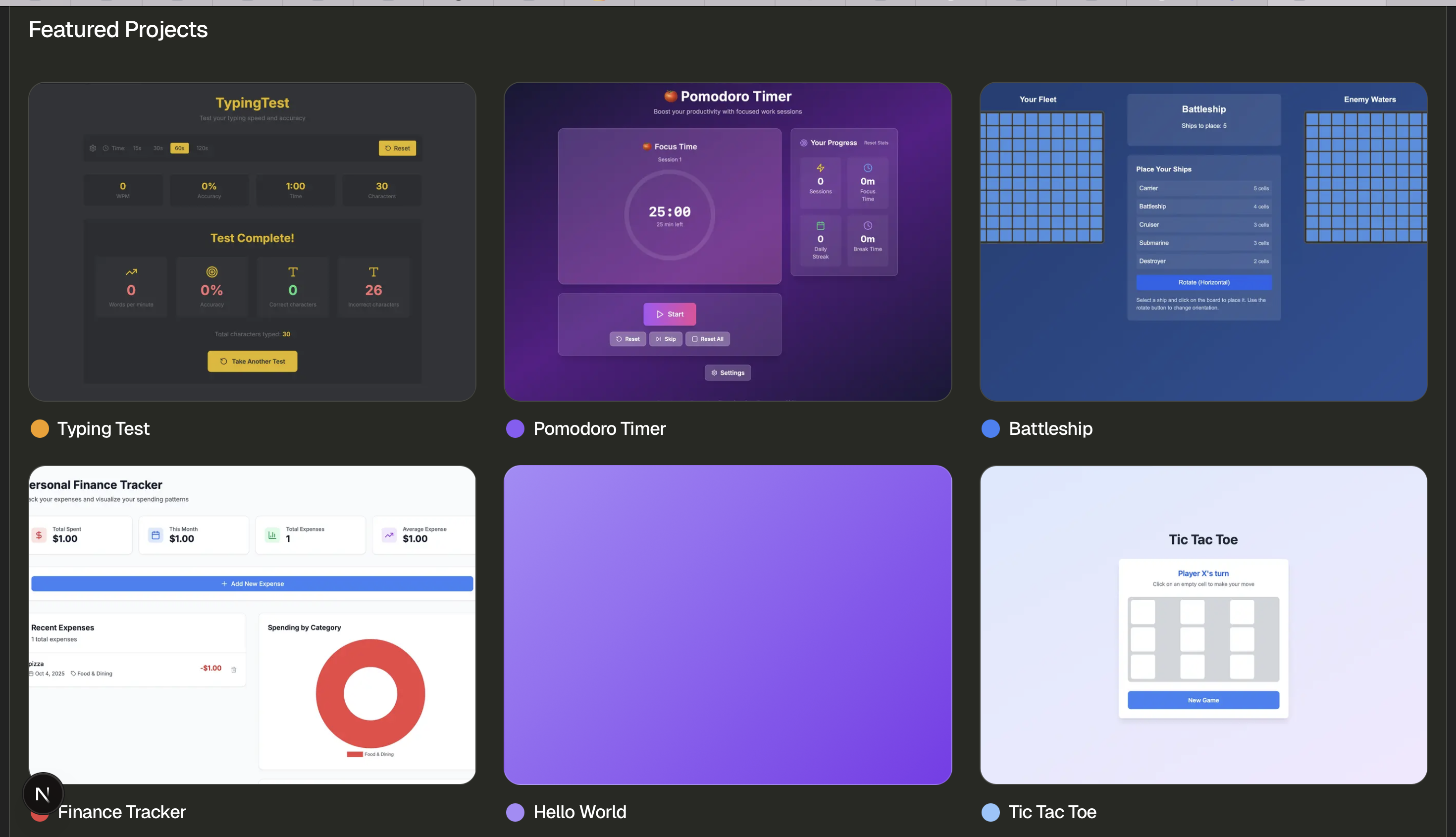The height and width of the screenshot is (837, 1456).
Task: Click the lightning bolt Sessions icon
Action: click(820, 168)
